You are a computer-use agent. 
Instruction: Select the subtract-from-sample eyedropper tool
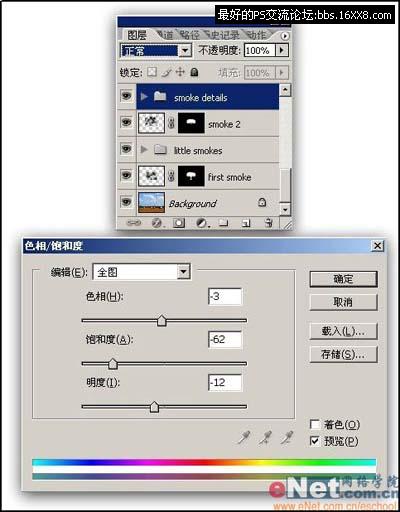tap(286, 437)
